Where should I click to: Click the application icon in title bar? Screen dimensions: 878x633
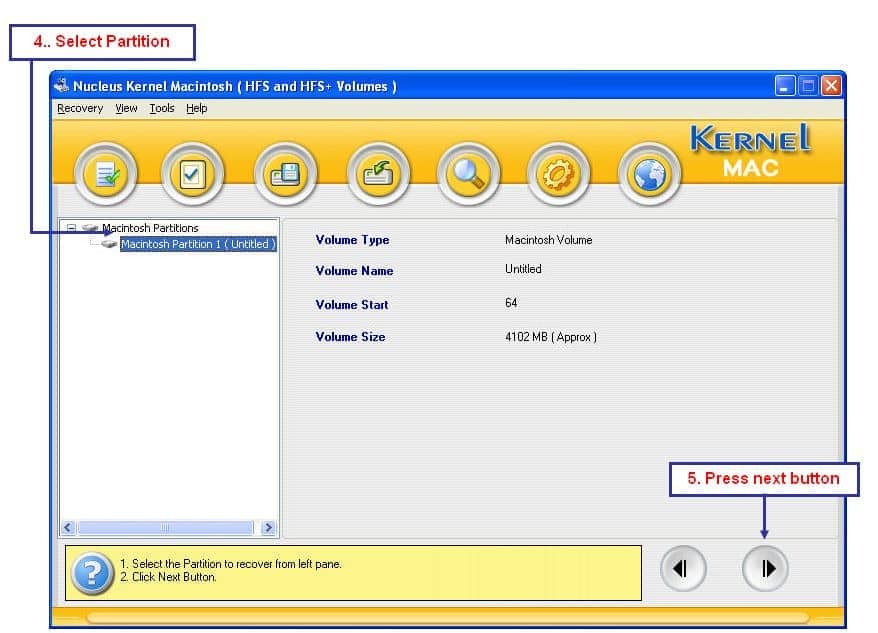[x=62, y=85]
